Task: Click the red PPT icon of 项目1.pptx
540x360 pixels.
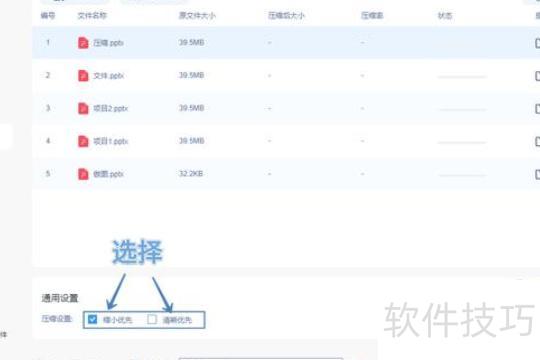Action: coord(83,141)
